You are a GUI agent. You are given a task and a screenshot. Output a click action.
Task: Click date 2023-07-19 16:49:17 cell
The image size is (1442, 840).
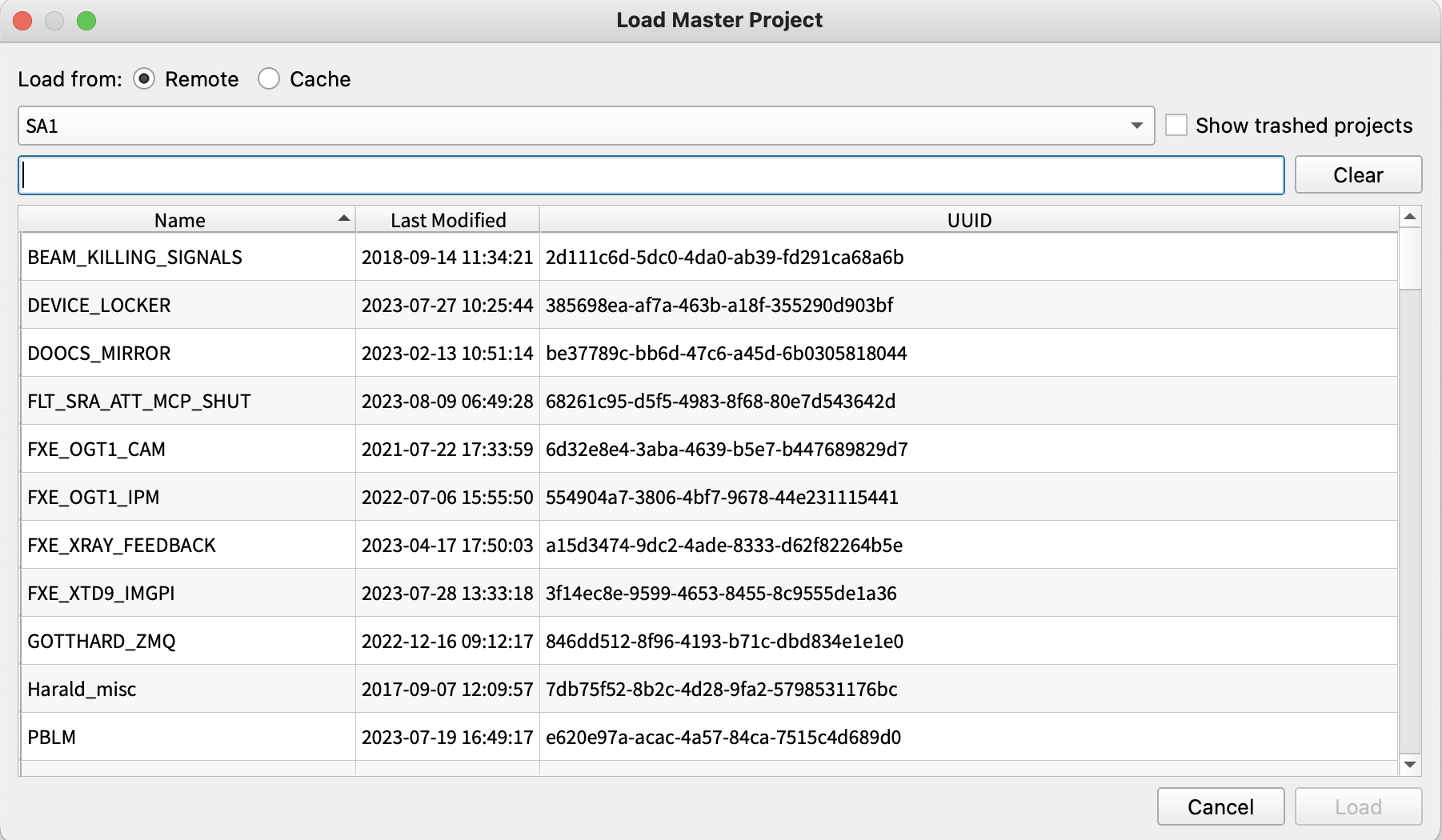coord(447,737)
